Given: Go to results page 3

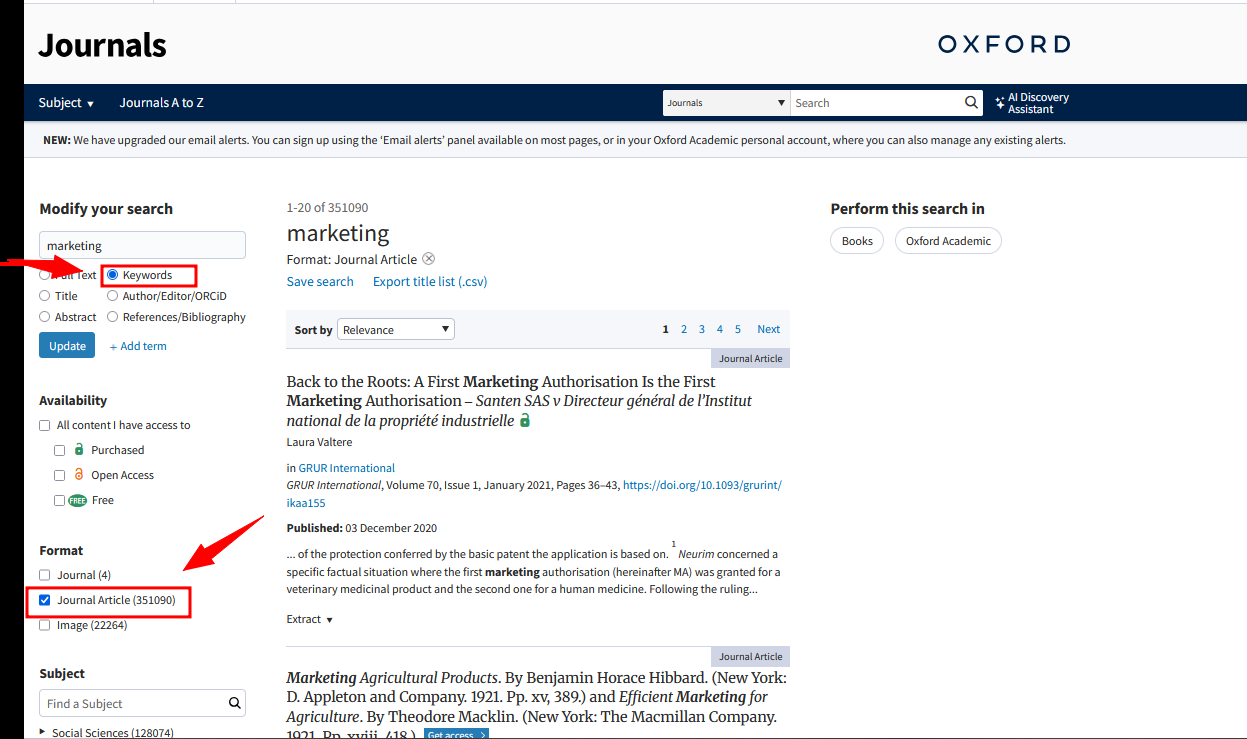Looking at the screenshot, I should tap(702, 329).
